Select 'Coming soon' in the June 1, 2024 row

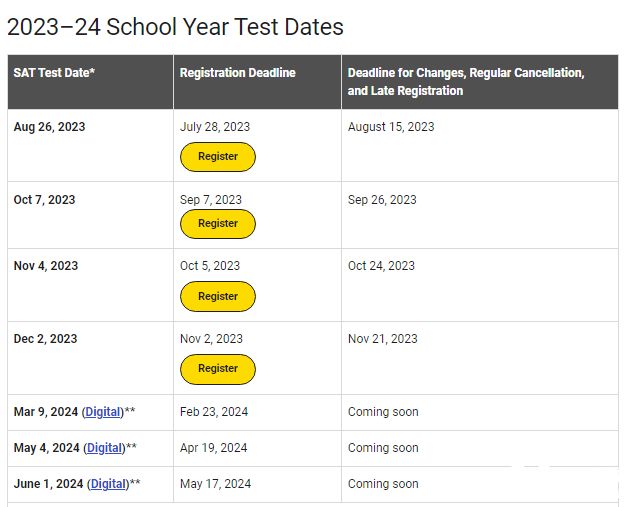pos(383,484)
